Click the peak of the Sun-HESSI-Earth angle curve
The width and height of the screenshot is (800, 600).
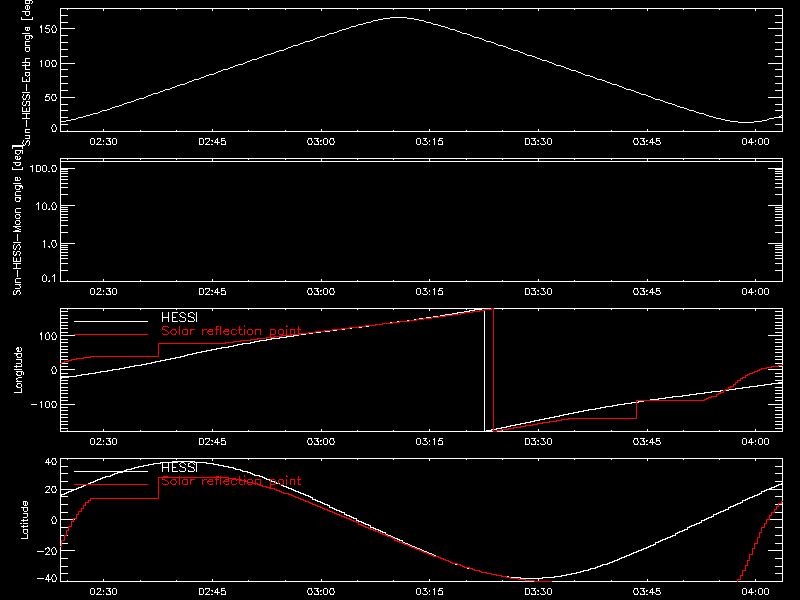(398, 18)
